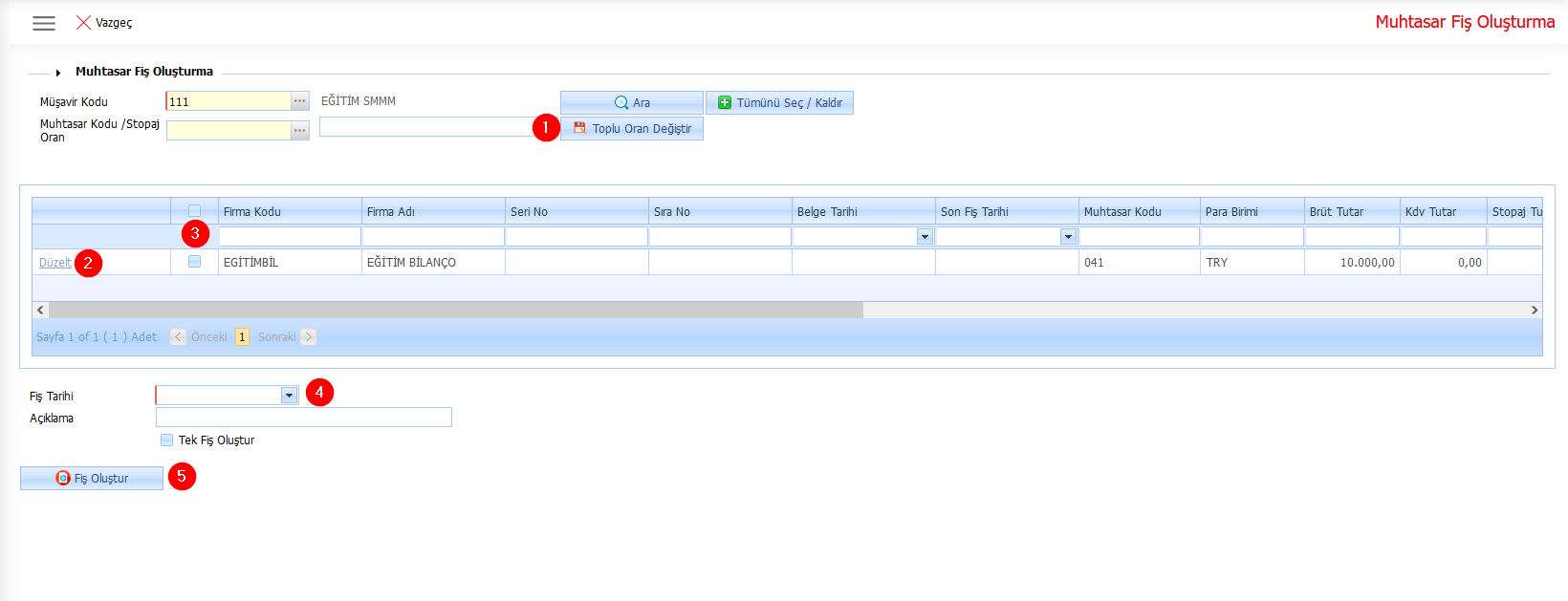Toggle select-all checkbox in grid header
Viewport: 1568px width, 601px height.
195,211
